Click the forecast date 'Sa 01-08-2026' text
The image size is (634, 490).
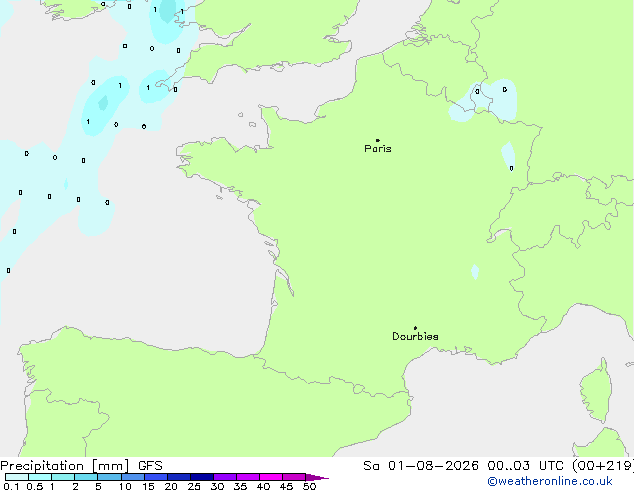pos(421,466)
